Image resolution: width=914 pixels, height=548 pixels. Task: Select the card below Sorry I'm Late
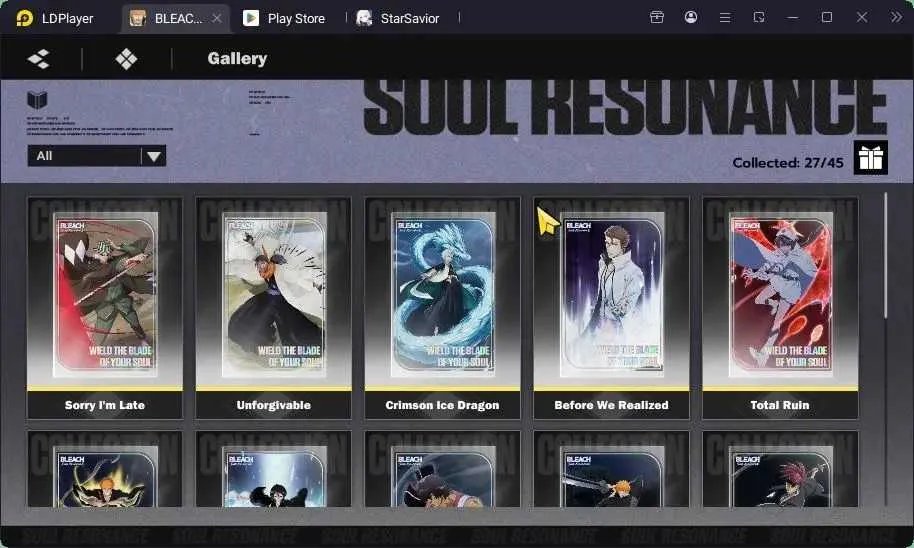coord(105,469)
